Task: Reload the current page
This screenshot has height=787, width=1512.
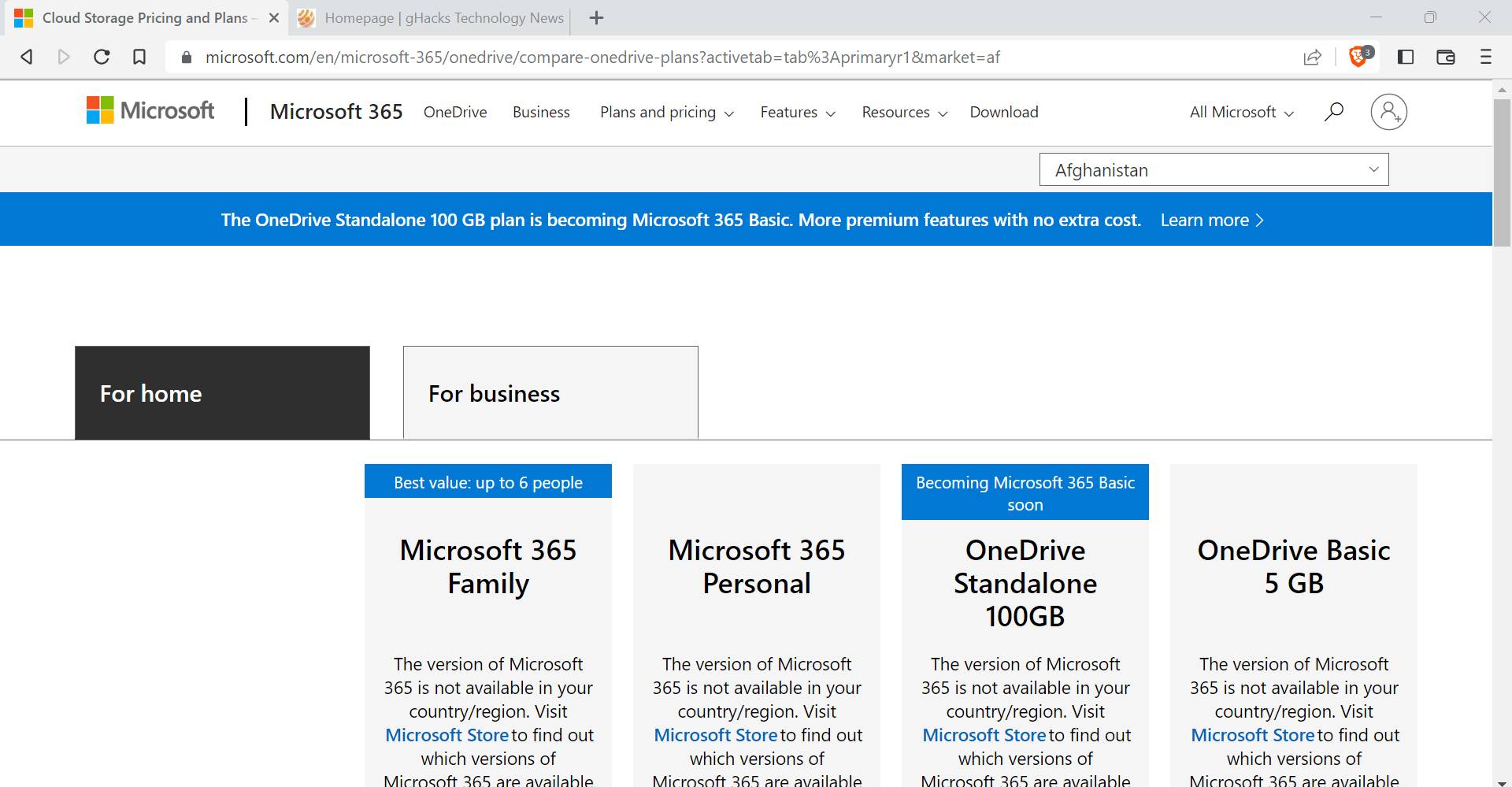Action: (x=102, y=57)
